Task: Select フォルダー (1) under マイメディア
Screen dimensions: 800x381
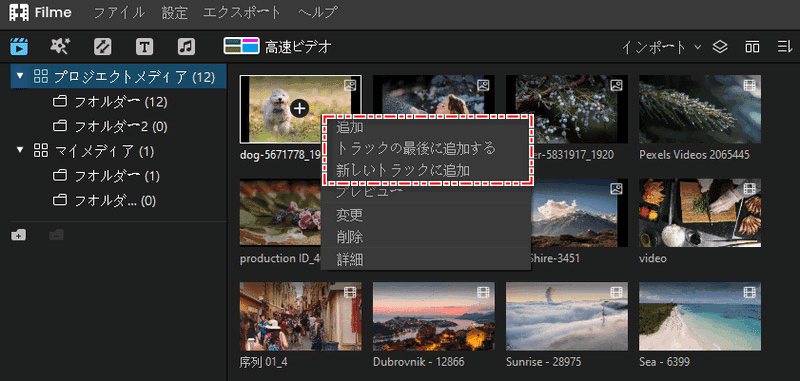Action: 106,176
